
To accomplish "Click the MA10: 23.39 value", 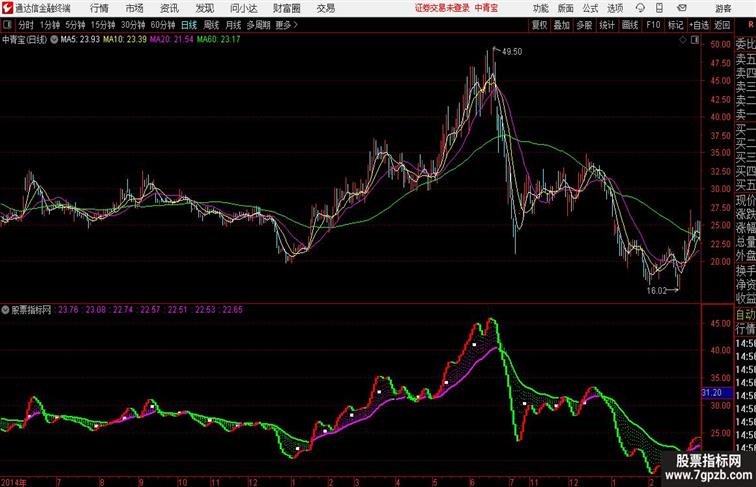I will pyautogui.click(x=125, y=40).
